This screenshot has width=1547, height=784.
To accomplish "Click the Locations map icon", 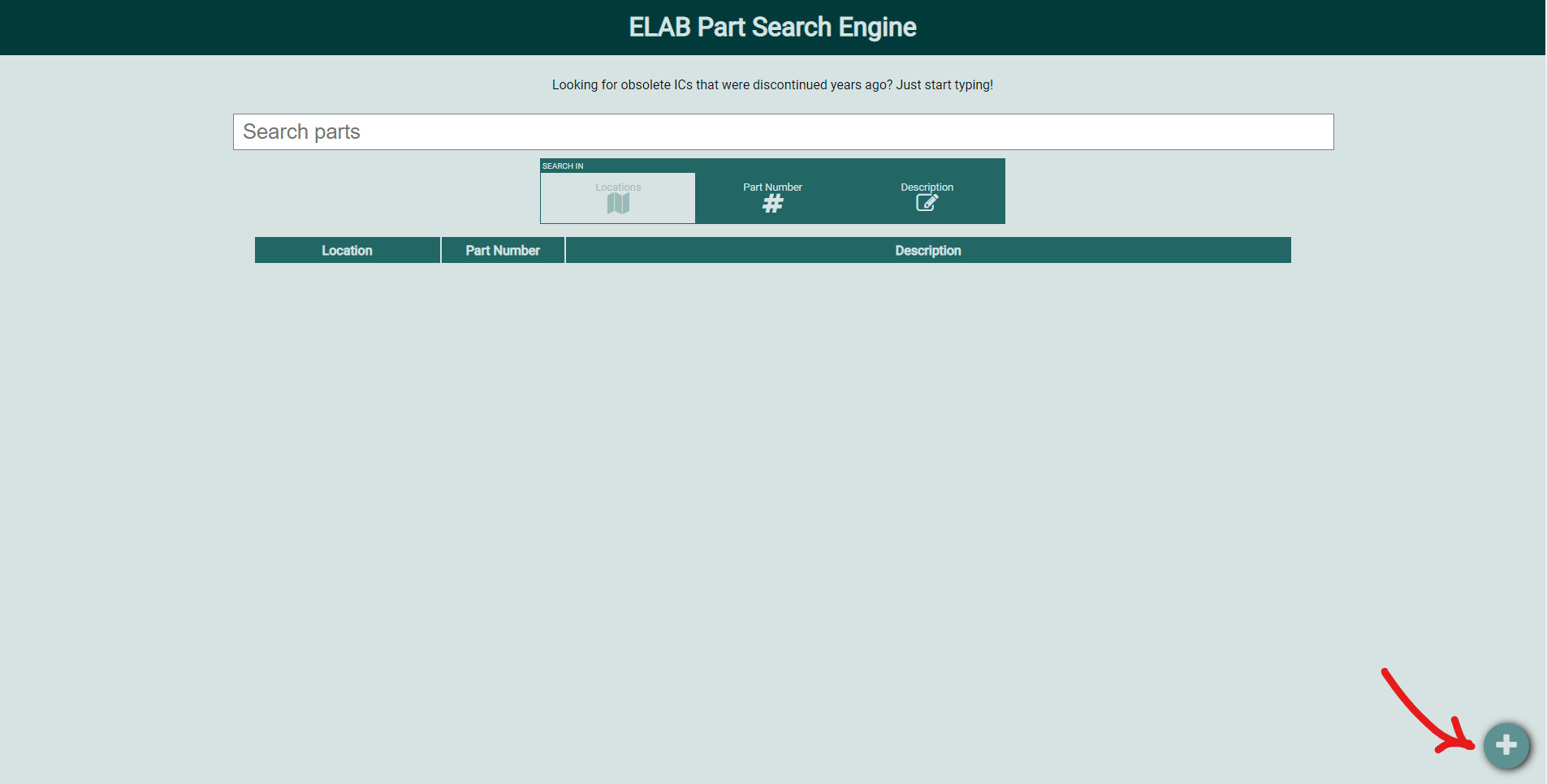I will (618, 204).
